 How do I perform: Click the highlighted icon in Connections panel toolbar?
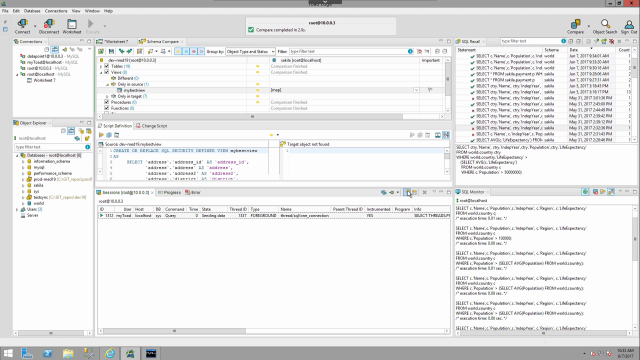click(55, 49)
